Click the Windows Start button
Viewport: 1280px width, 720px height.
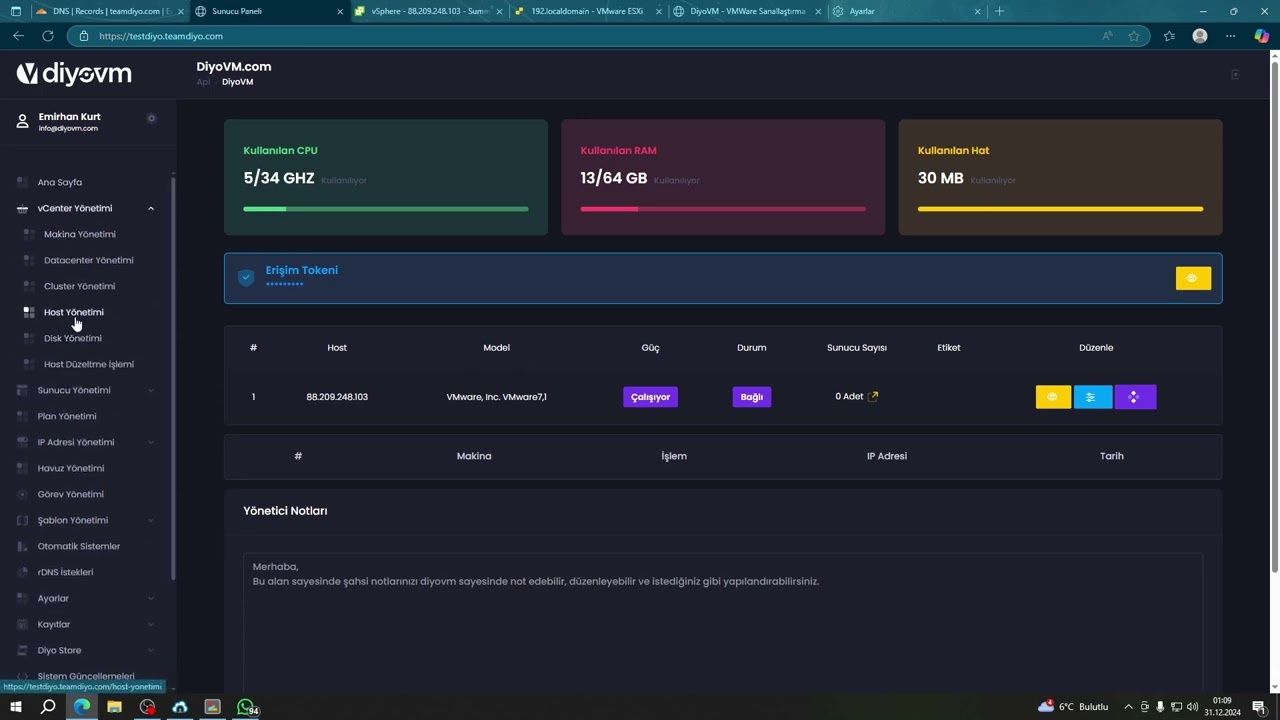[15, 707]
